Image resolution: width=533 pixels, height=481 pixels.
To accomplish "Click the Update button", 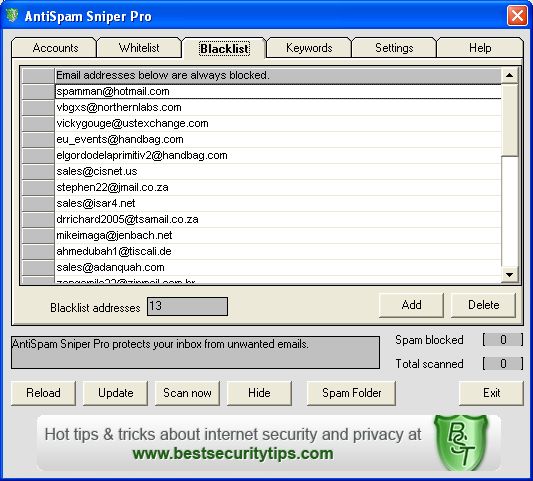I will click(115, 393).
